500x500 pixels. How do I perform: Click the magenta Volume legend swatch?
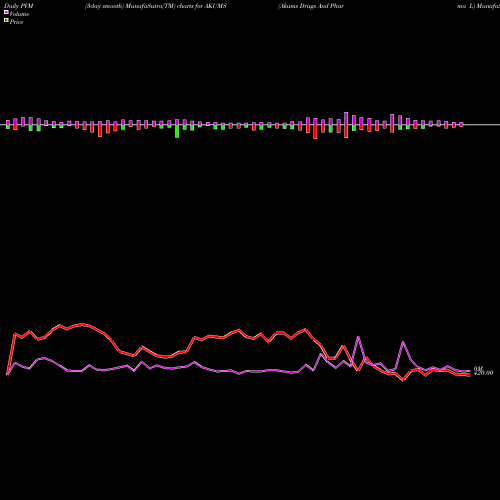(x=6, y=12)
